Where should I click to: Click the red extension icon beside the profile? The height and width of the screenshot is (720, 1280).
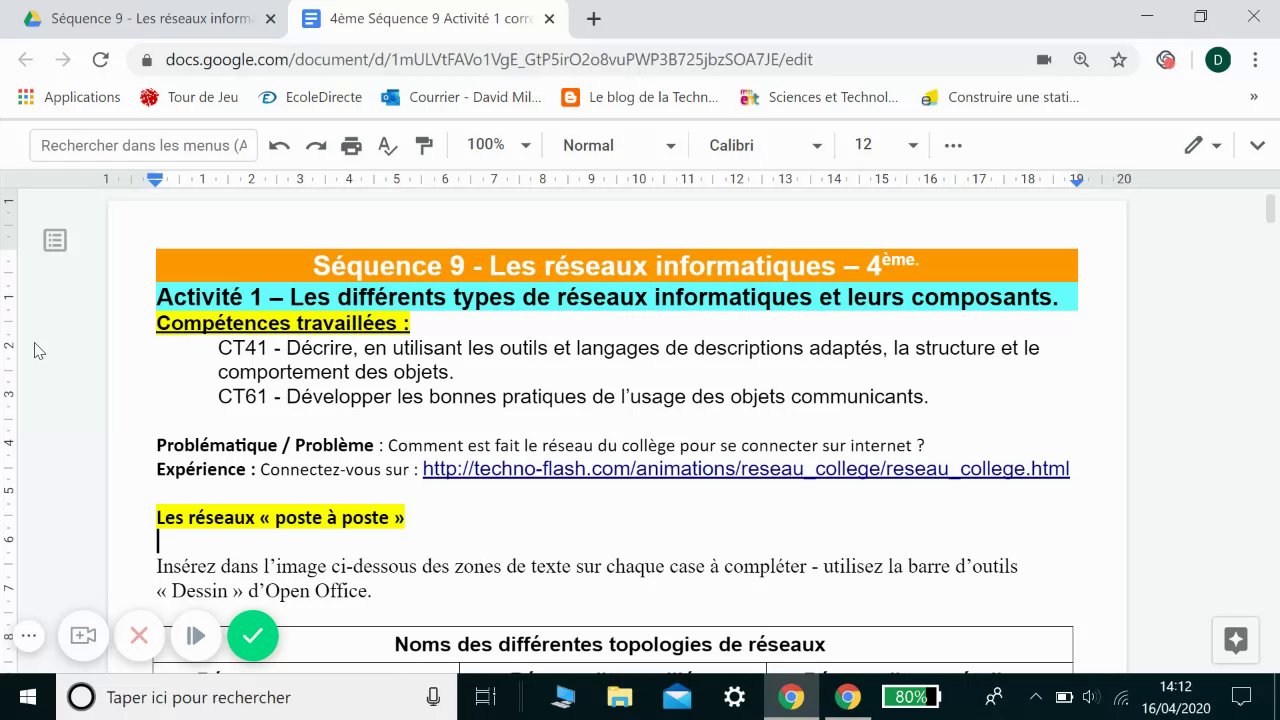click(x=1165, y=60)
